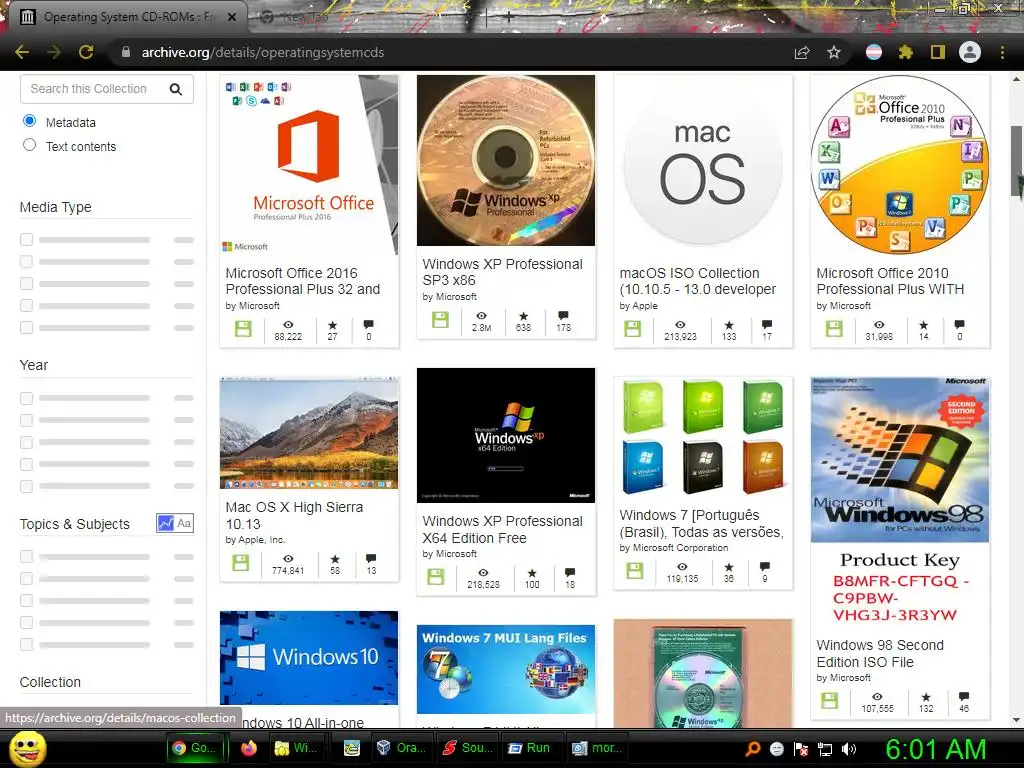This screenshot has width=1024, height=768.
Task: Click the software floppy icon on macOS ISO Collection
Action: [x=632, y=328]
